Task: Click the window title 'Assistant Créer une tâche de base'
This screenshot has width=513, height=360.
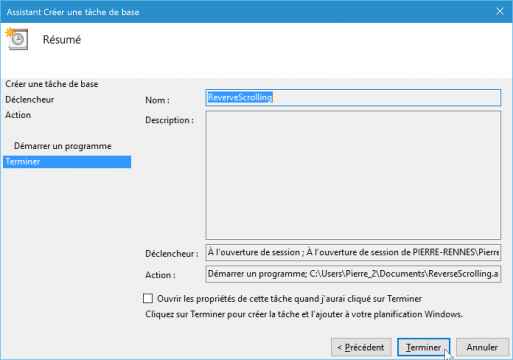Action: pyautogui.click(x=73, y=12)
